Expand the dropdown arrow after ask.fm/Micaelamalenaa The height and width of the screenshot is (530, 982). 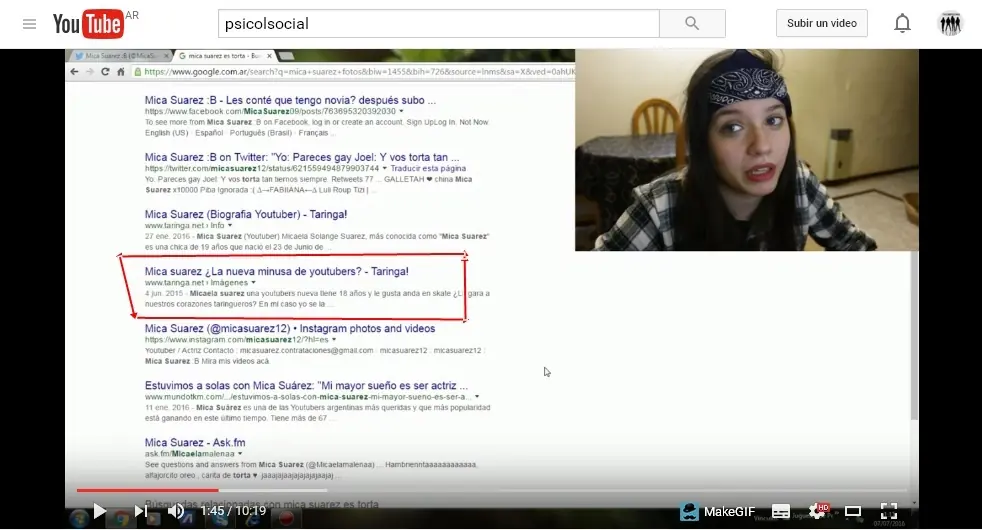click(x=240, y=454)
